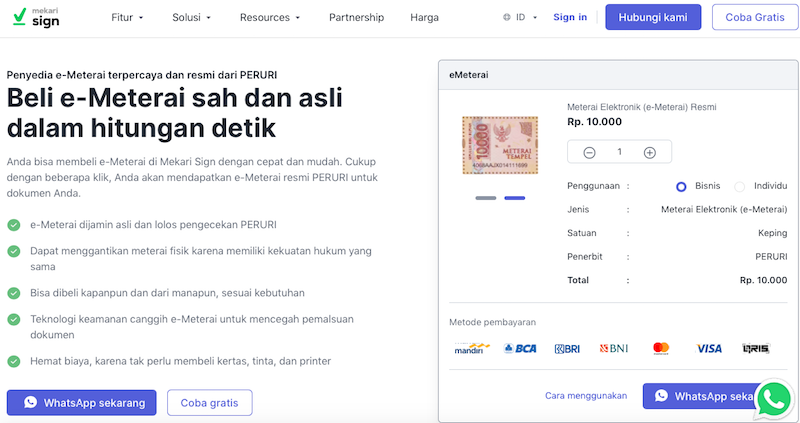
Task: Click the Coba gratis outline button
Action: (x=210, y=403)
